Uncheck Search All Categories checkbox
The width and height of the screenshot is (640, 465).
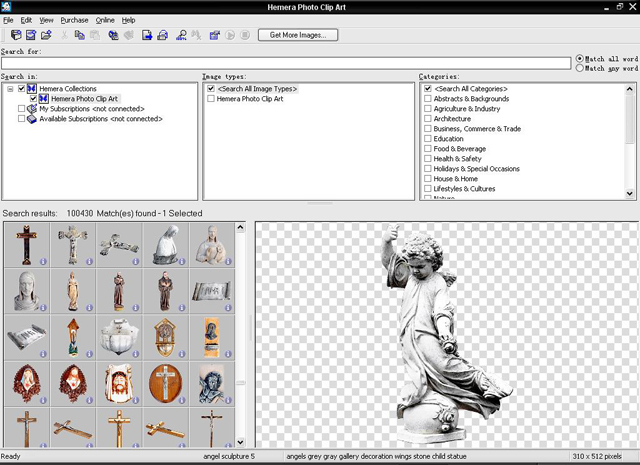(x=428, y=89)
